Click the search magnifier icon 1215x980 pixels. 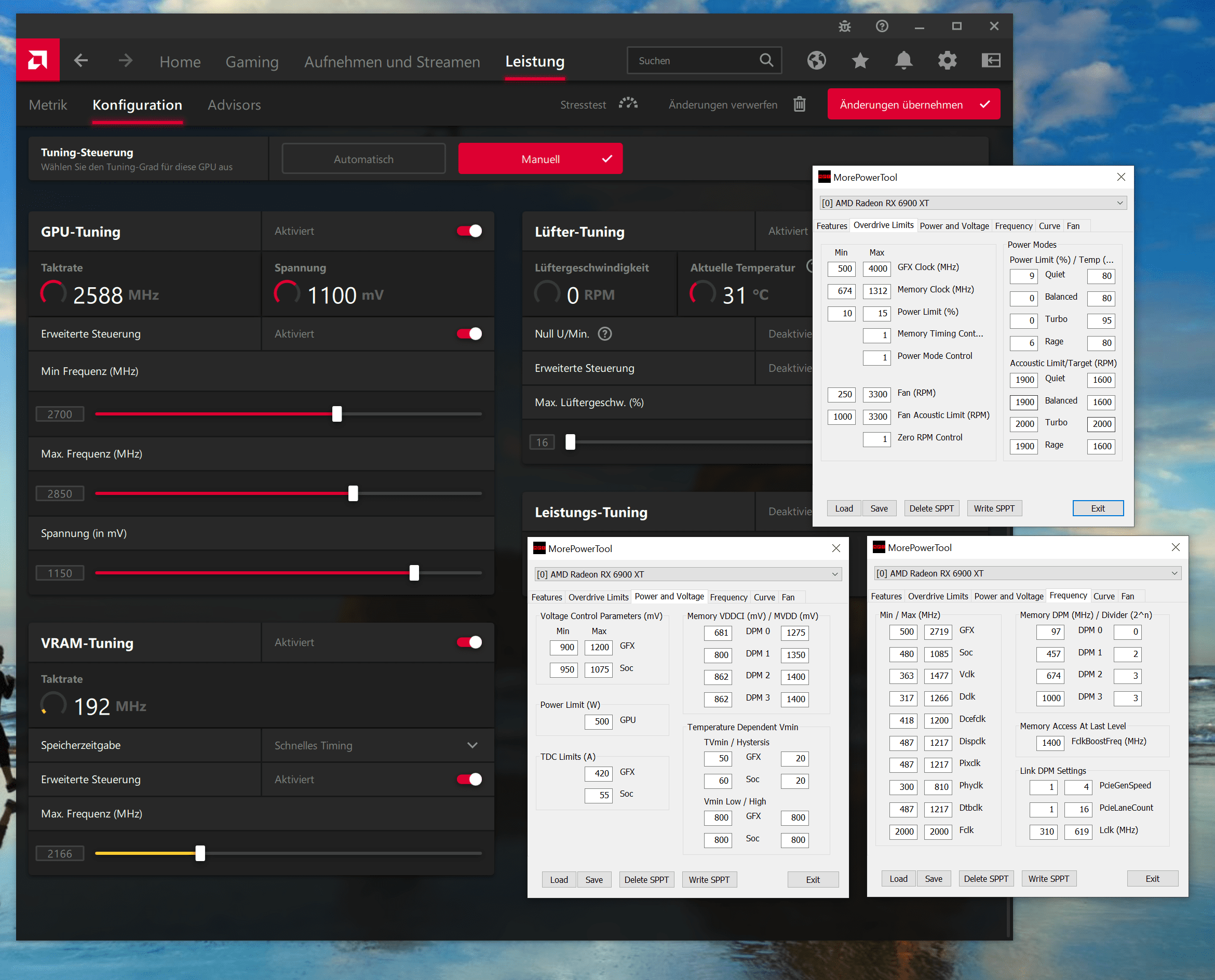click(x=766, y=60)
